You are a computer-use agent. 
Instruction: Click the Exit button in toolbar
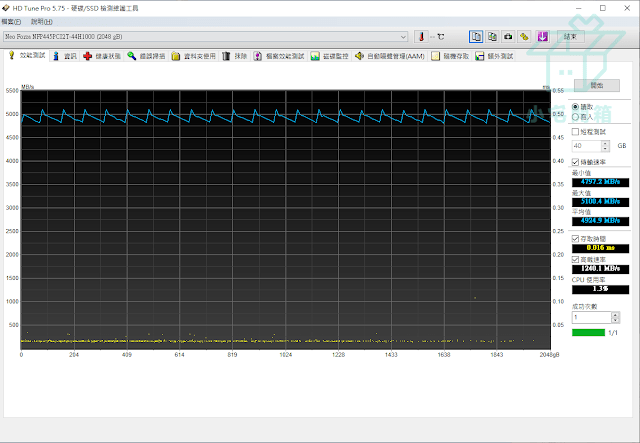point(570,37)
